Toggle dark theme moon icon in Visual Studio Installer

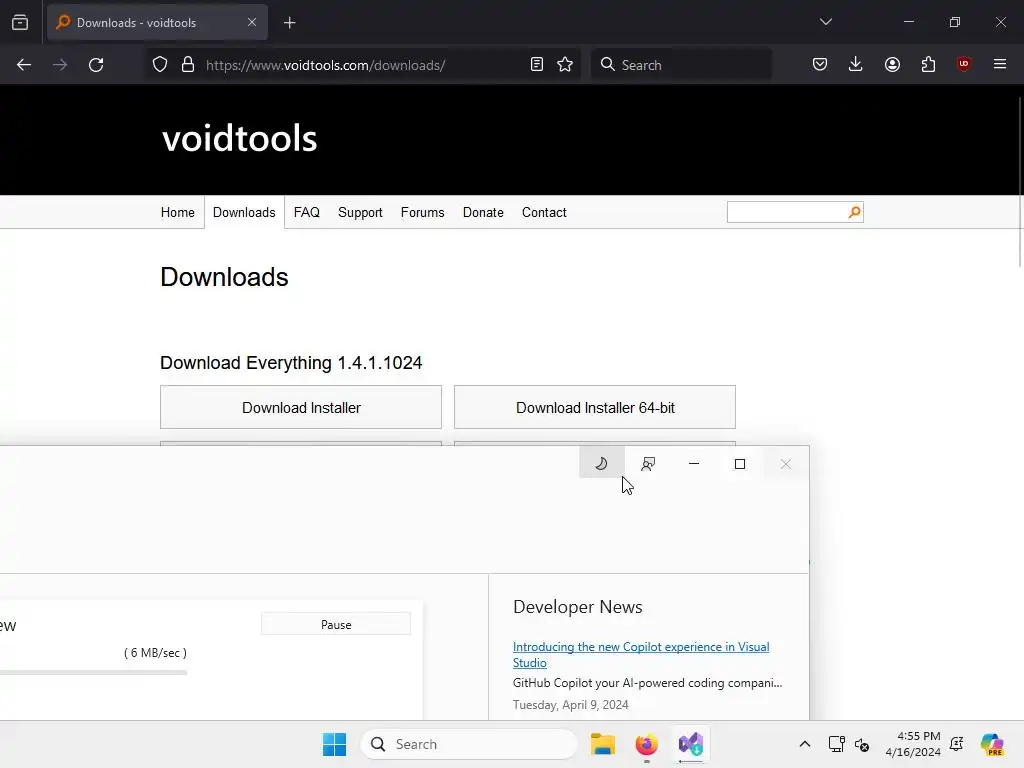[x=601, y=464]
